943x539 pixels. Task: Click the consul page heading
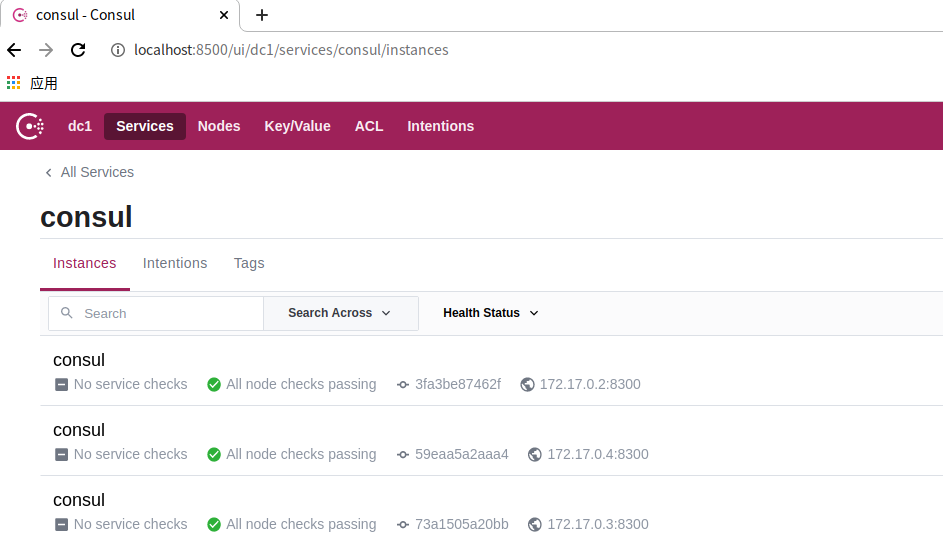tap(86, 217)
